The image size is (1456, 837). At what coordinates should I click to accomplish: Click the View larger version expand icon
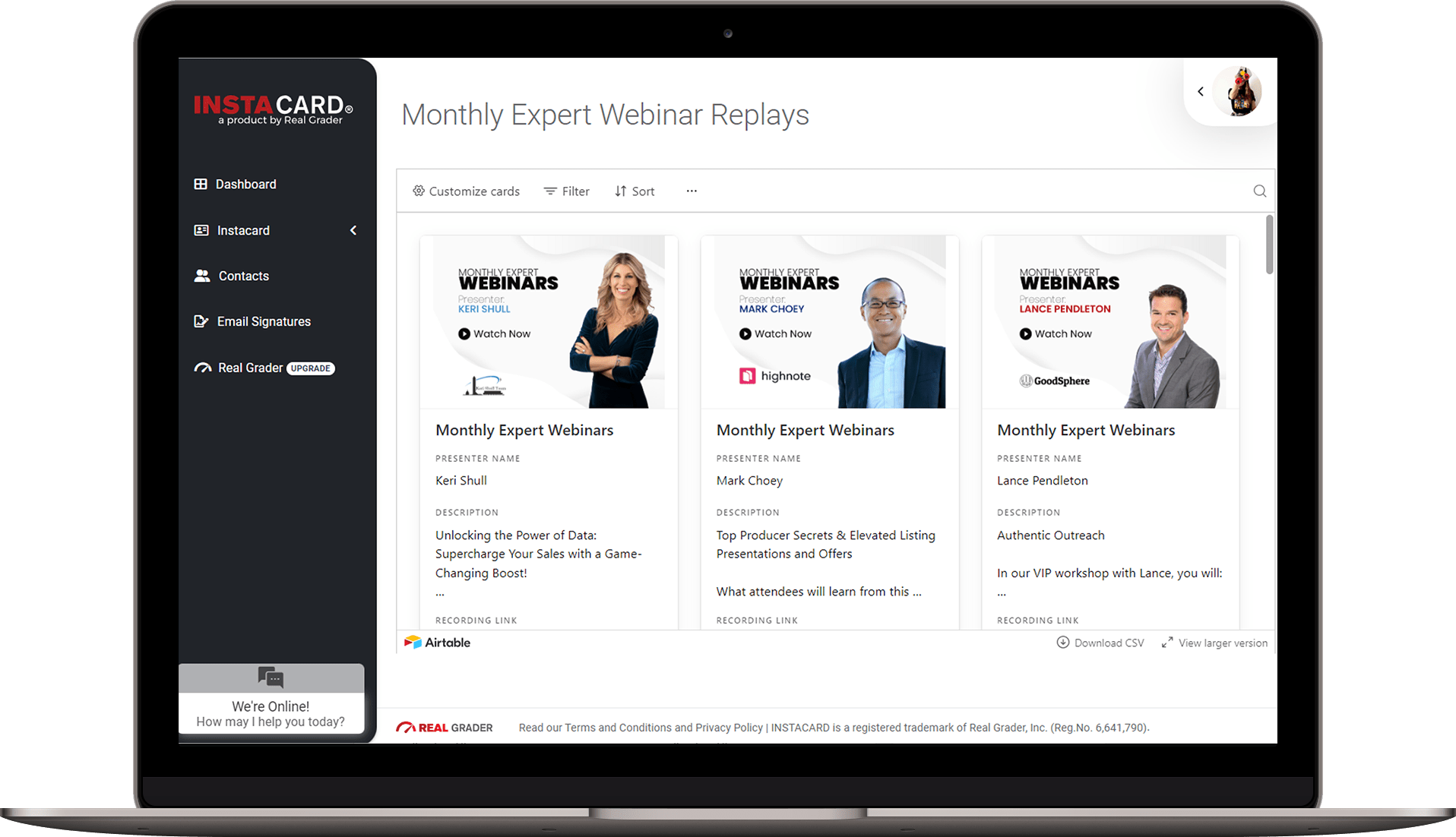pyautogui.click(x=1167, y=643)
